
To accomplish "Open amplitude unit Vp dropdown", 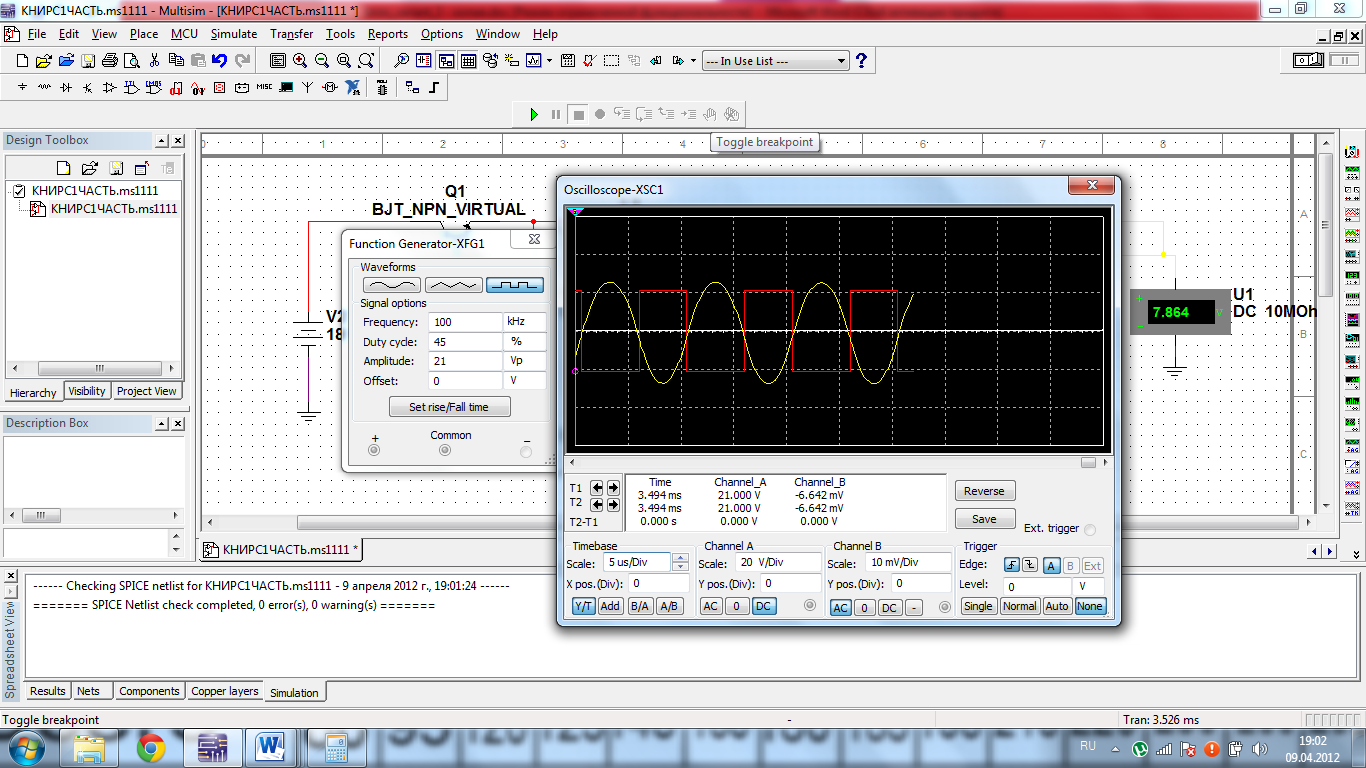I will (x=525, y=361).
